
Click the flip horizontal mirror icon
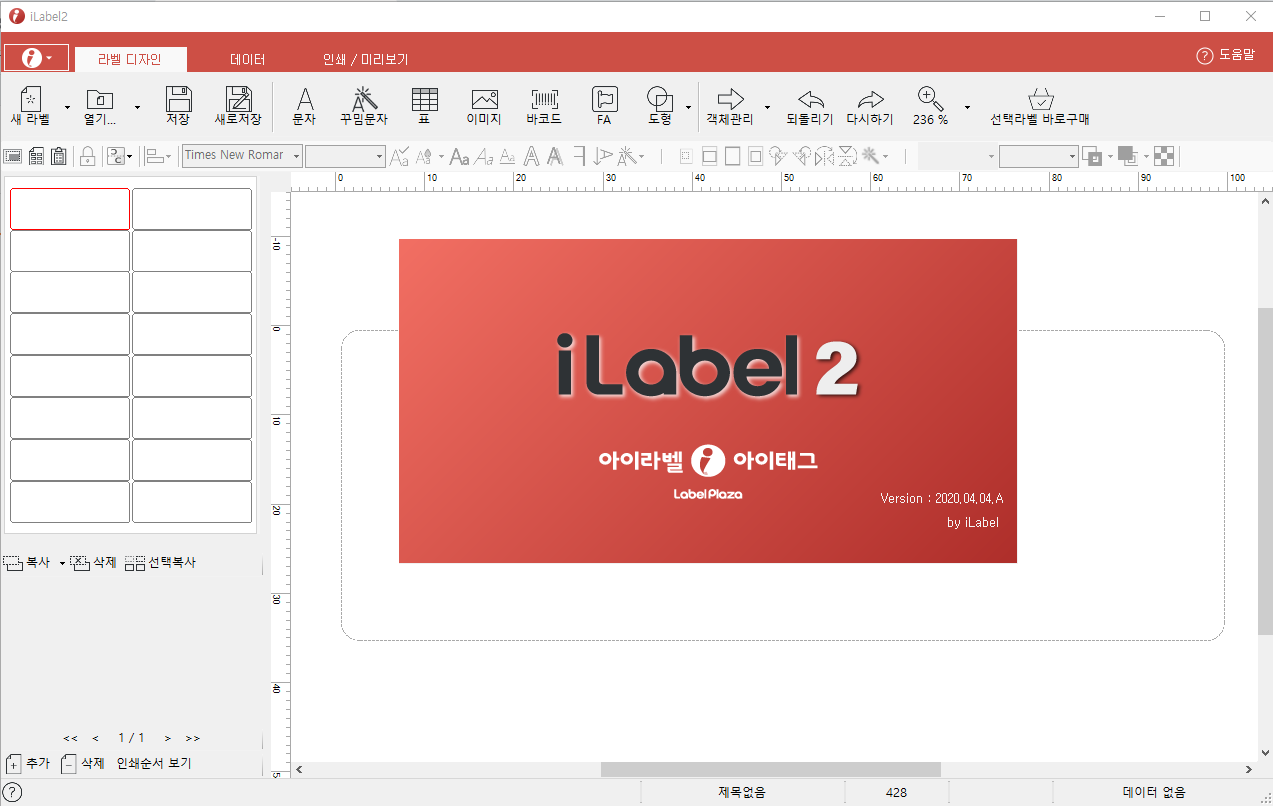(824, 155)
